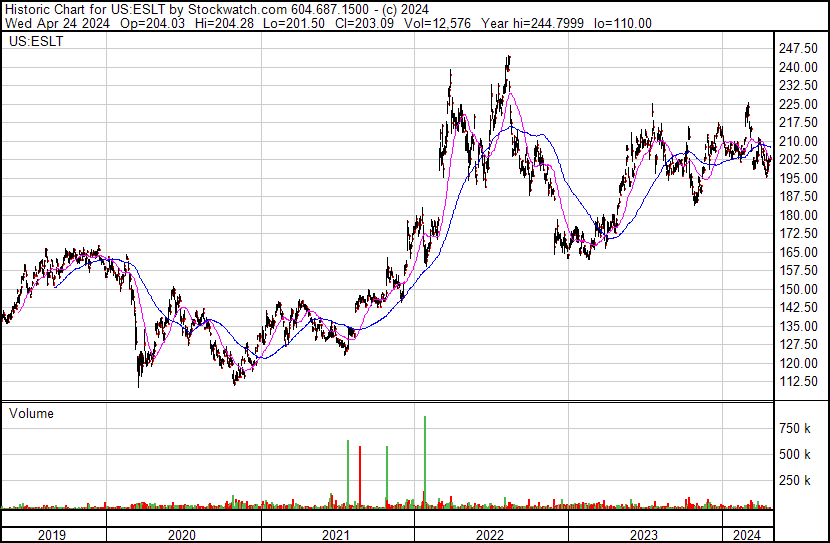Click the 165.00 price axis label
The width and height of the screenshot is (830, 543).
tap(798, 252)
